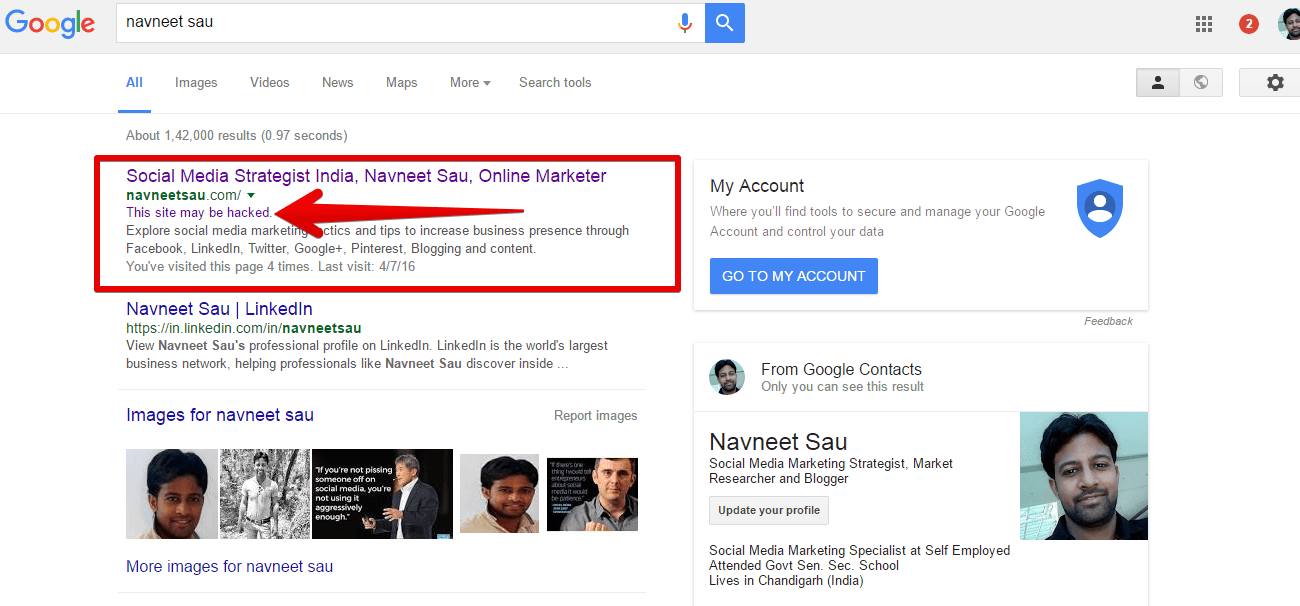Screen dimensions: 1300x606
Task: Click the Feedback link
Action: click(1108, 321)
